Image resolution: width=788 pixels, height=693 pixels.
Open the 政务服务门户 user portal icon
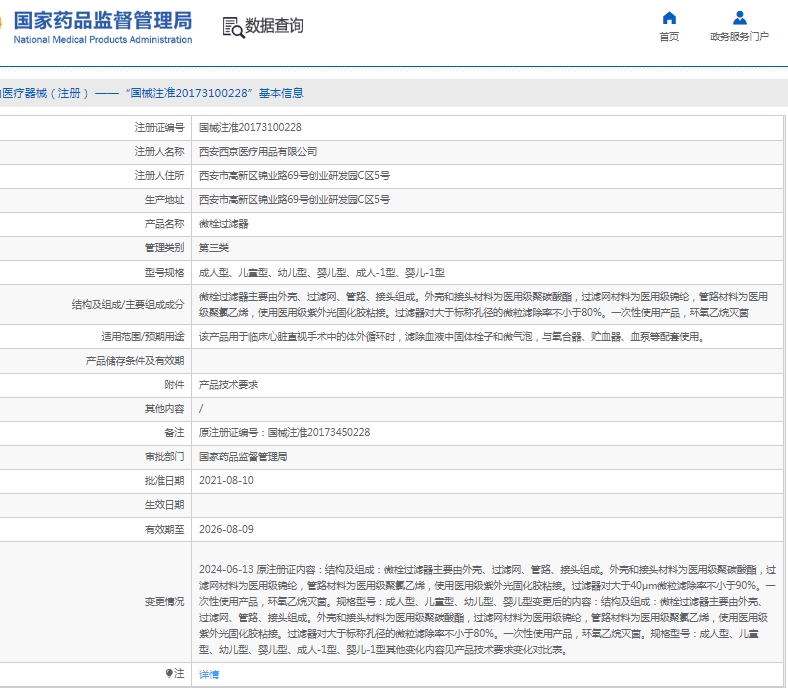739,18
